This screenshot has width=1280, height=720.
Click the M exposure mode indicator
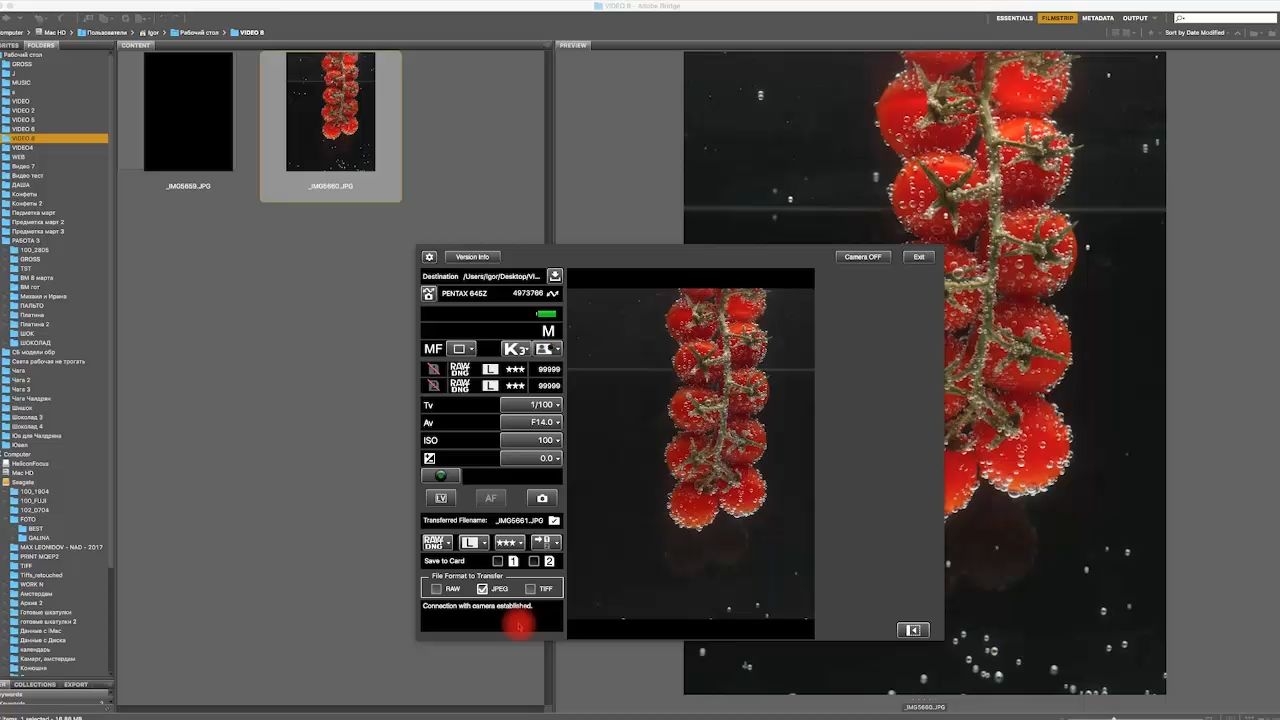pyautogui.click(x=548, y=331)
